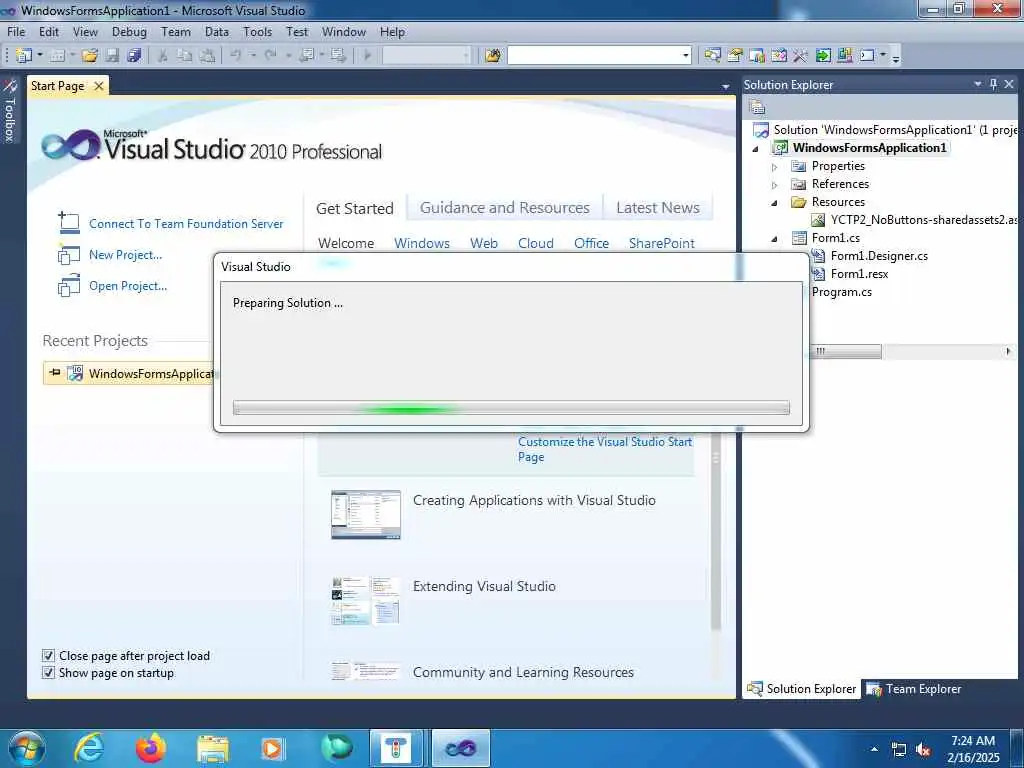Open Solution Explorer from the toolbar icon
This screenshot has width=1024, height=768.
712,56
